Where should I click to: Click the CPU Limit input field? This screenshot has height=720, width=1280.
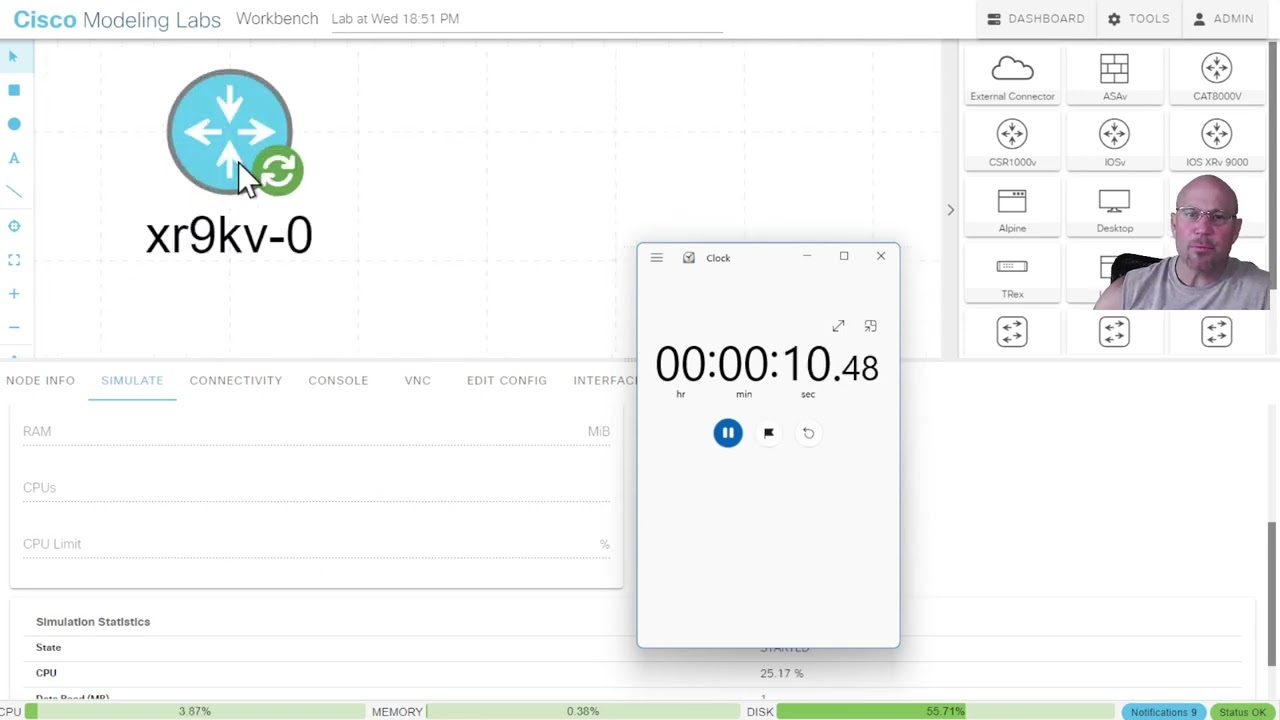click(x=316, y=544)
